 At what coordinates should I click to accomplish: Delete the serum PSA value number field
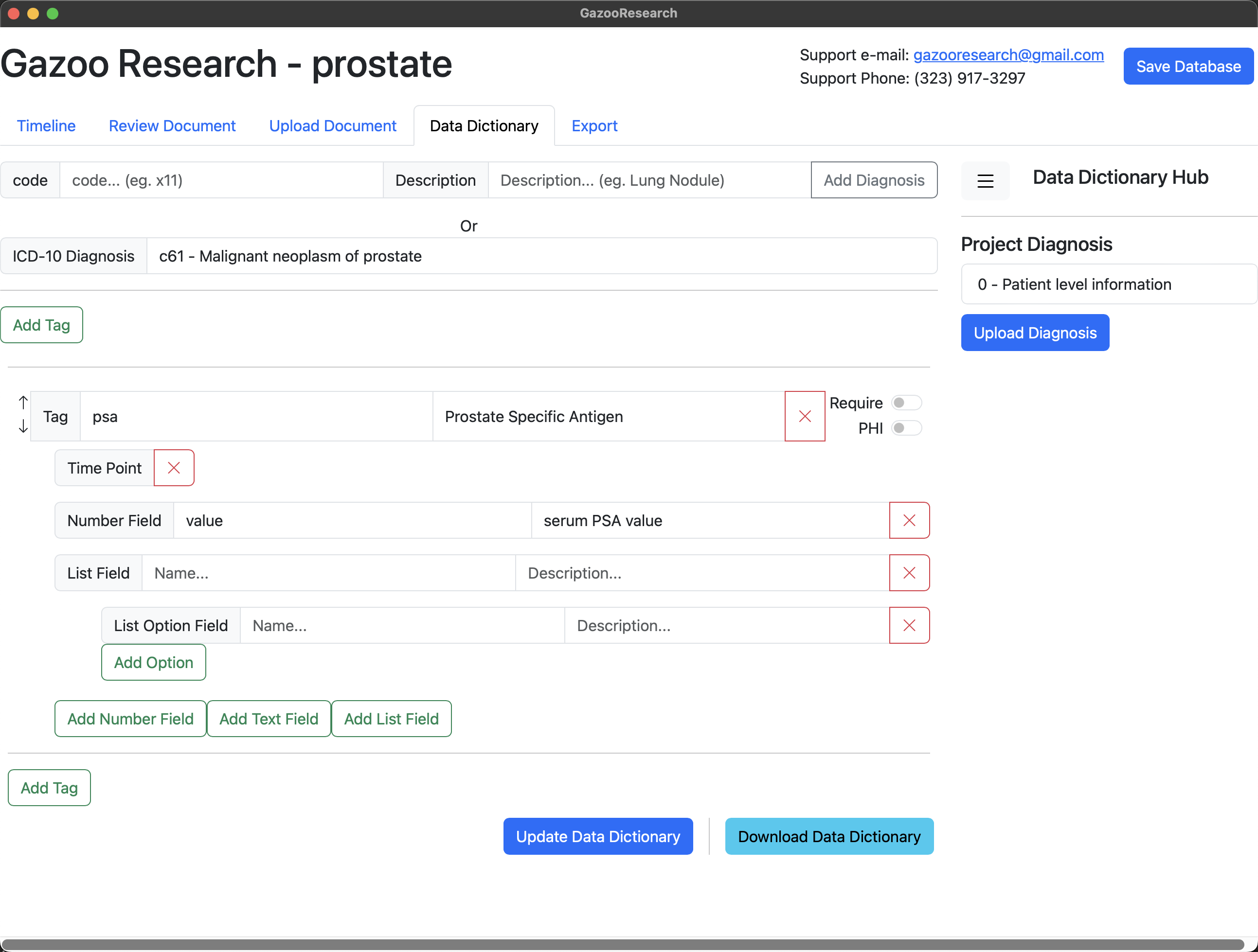tap(909, 520)
